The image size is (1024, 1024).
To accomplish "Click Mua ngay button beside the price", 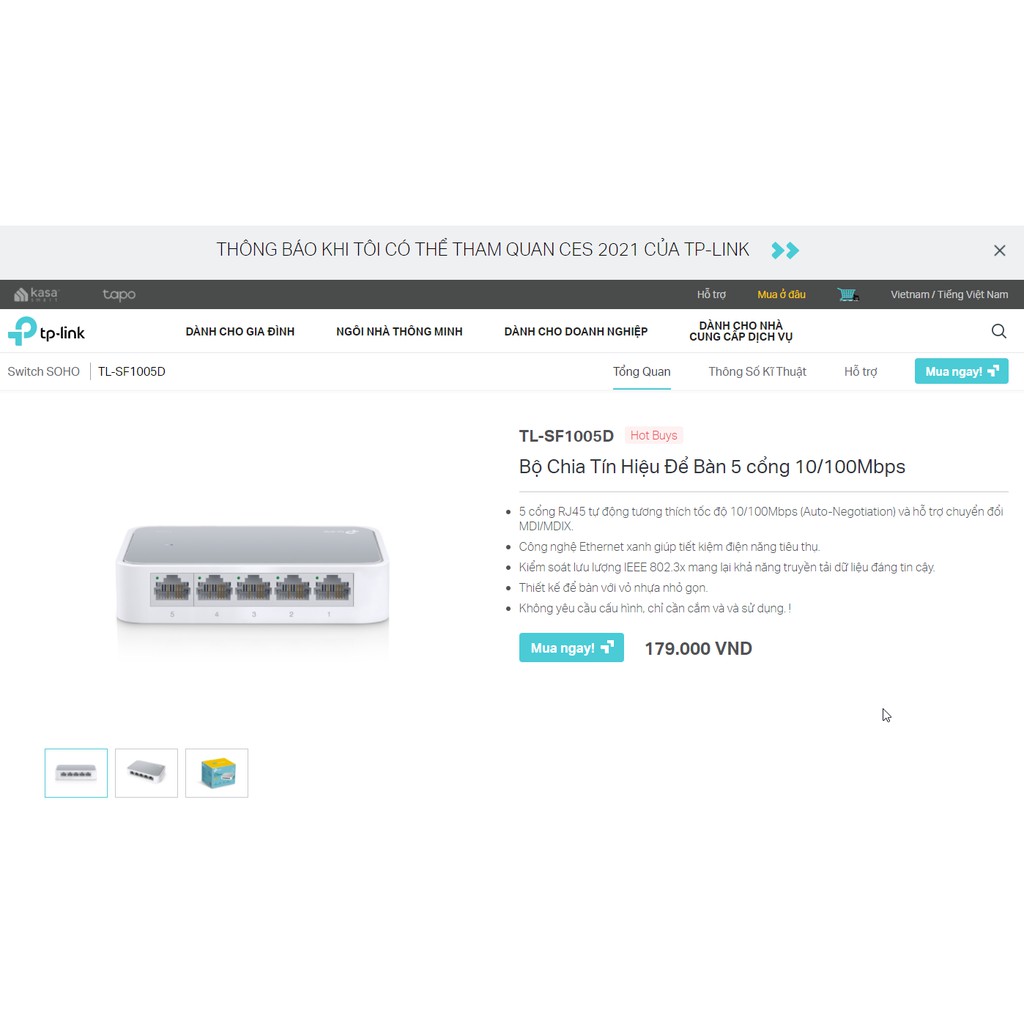I will point(571,648).
